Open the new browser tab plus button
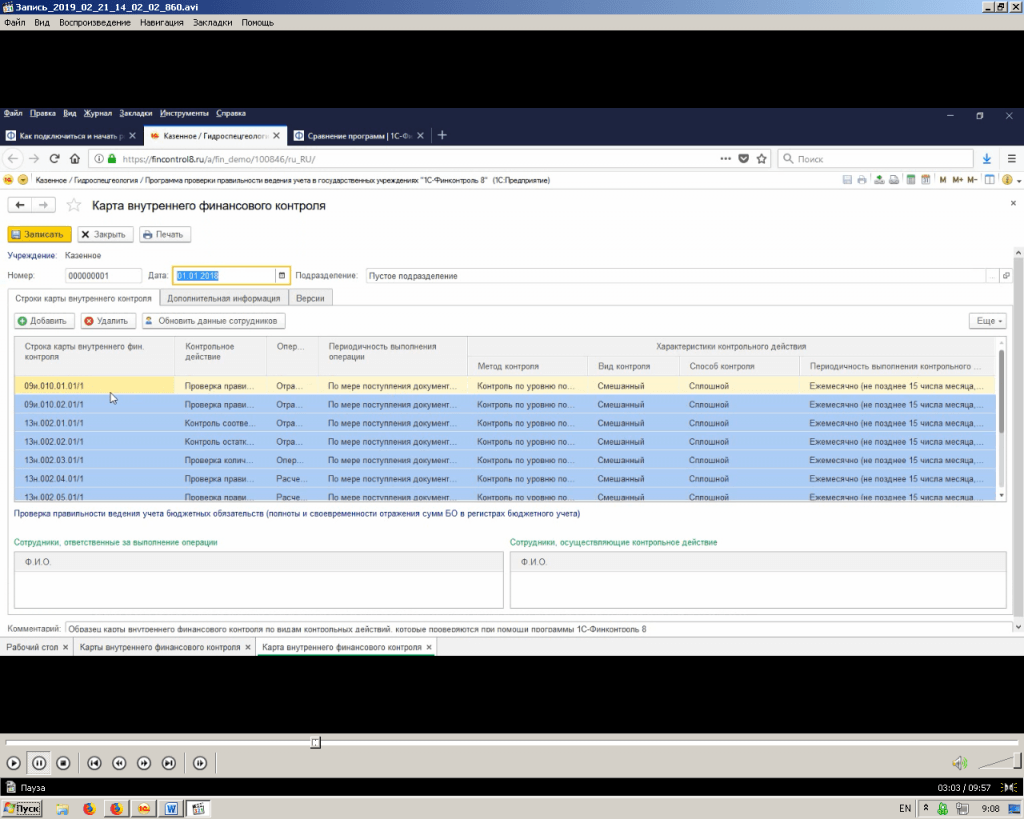This screenshot has width=1024, height=819. [443, 135]
